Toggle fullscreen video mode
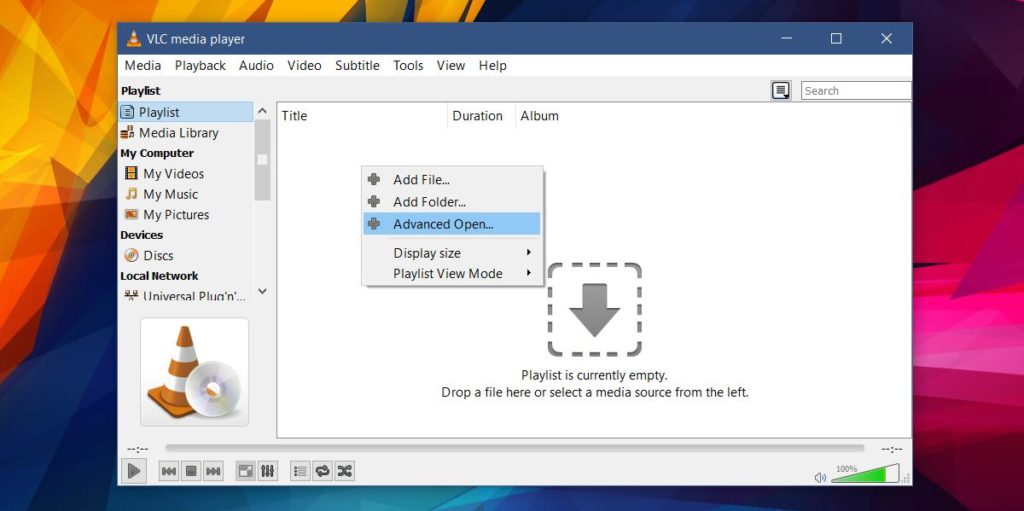Viewport: 1024px width, 511px height. pyautogui.click(x=246, y=470)
